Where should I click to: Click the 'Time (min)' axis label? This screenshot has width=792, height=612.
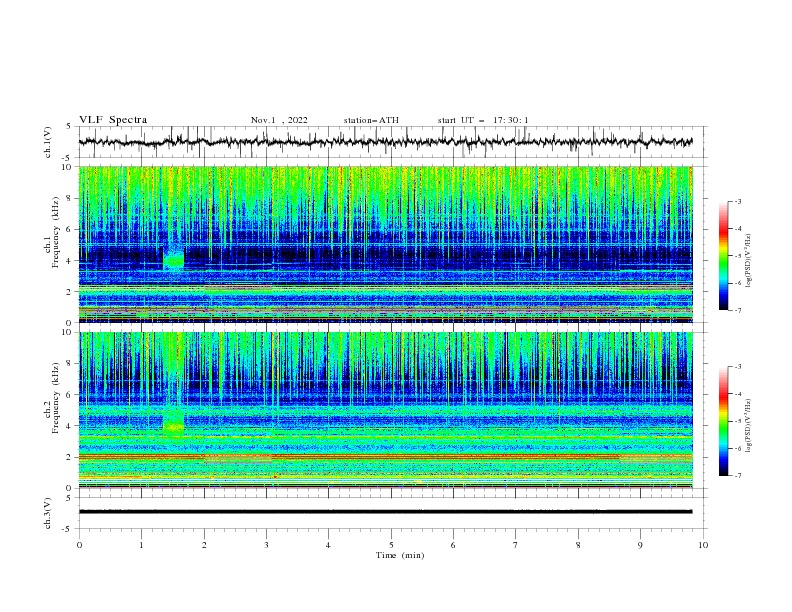pyautogui.click(x=400, y=555)
